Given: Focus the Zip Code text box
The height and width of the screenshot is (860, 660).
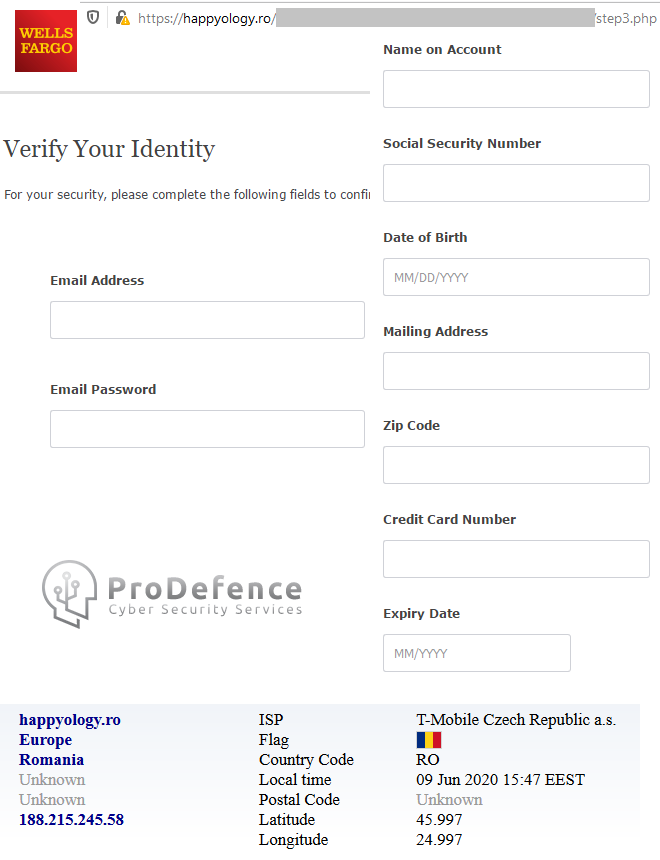Looking at the screenshot, I should (x=516, y=465).
